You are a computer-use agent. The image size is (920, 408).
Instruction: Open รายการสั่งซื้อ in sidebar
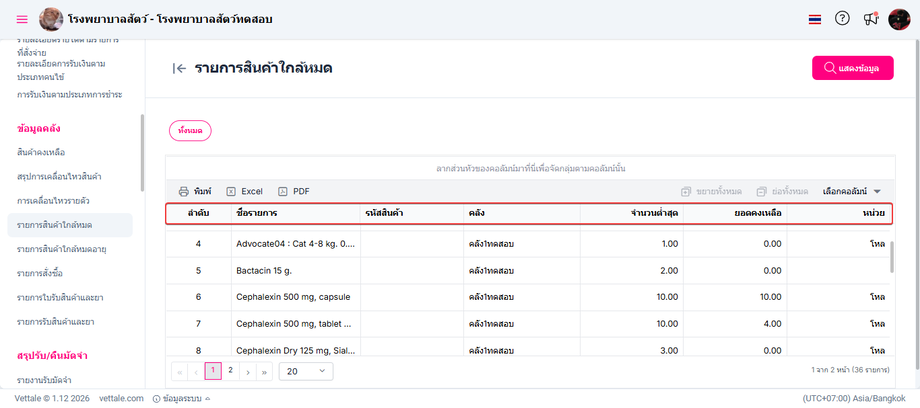[x=40, y=274]
